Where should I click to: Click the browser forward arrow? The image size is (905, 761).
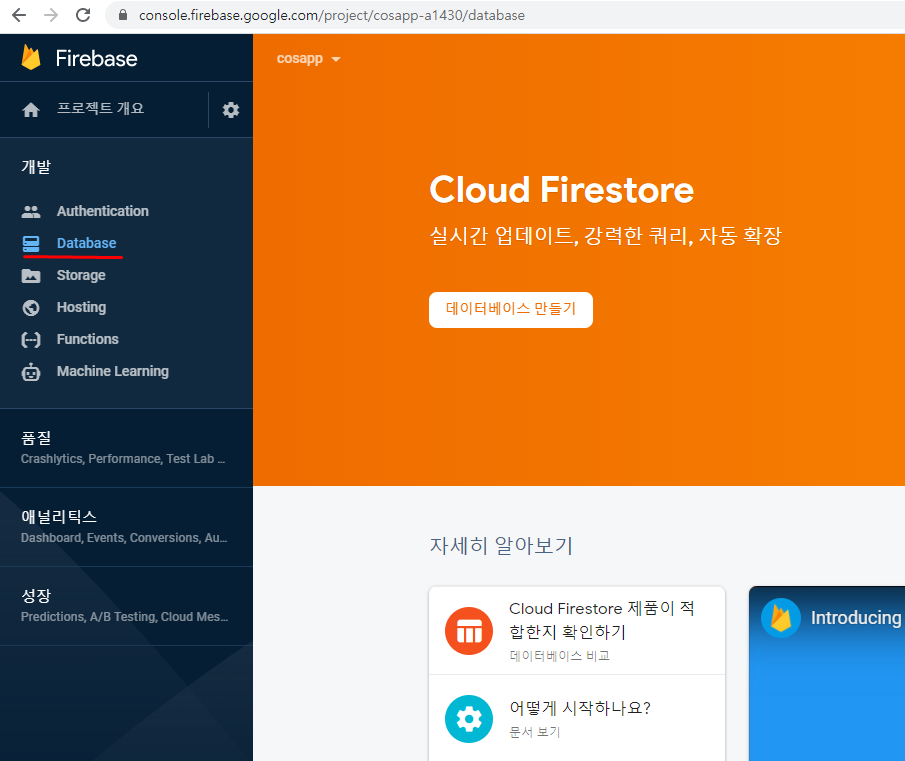(x=51, y=15)
